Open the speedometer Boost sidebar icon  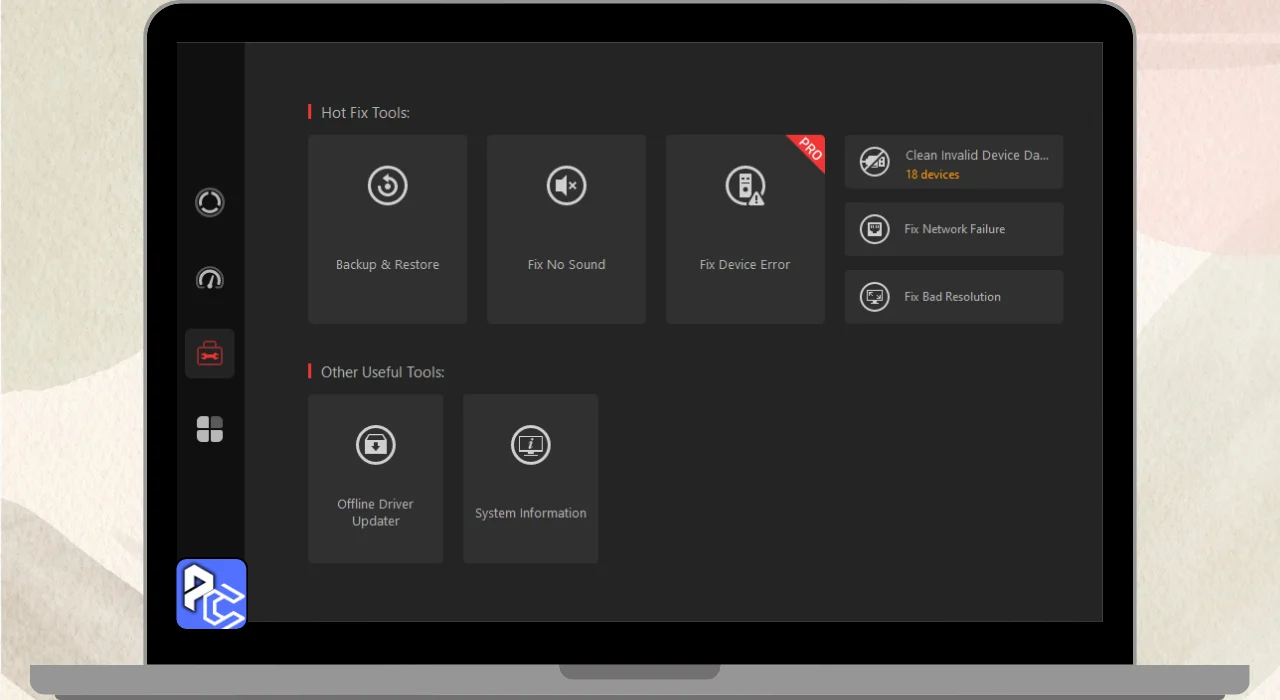pyautogui.click(x=209, y=278)
